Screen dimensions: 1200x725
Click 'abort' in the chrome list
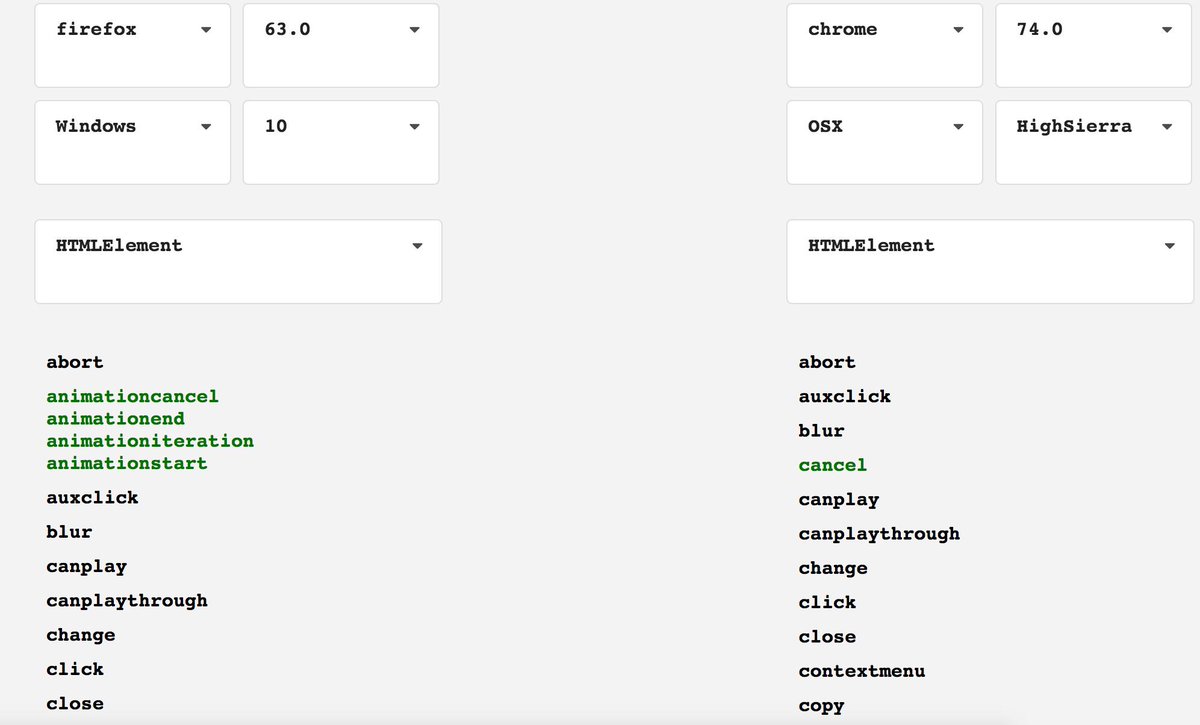827,362
